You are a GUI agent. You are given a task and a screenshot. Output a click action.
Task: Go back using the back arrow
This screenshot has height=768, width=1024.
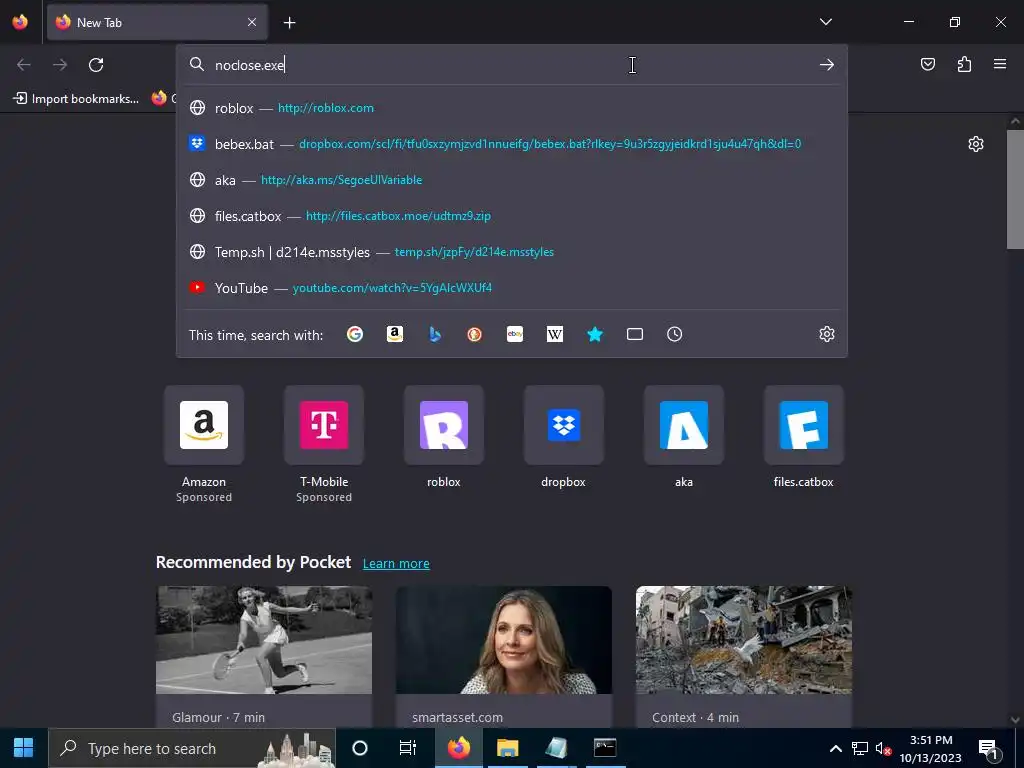24,65
